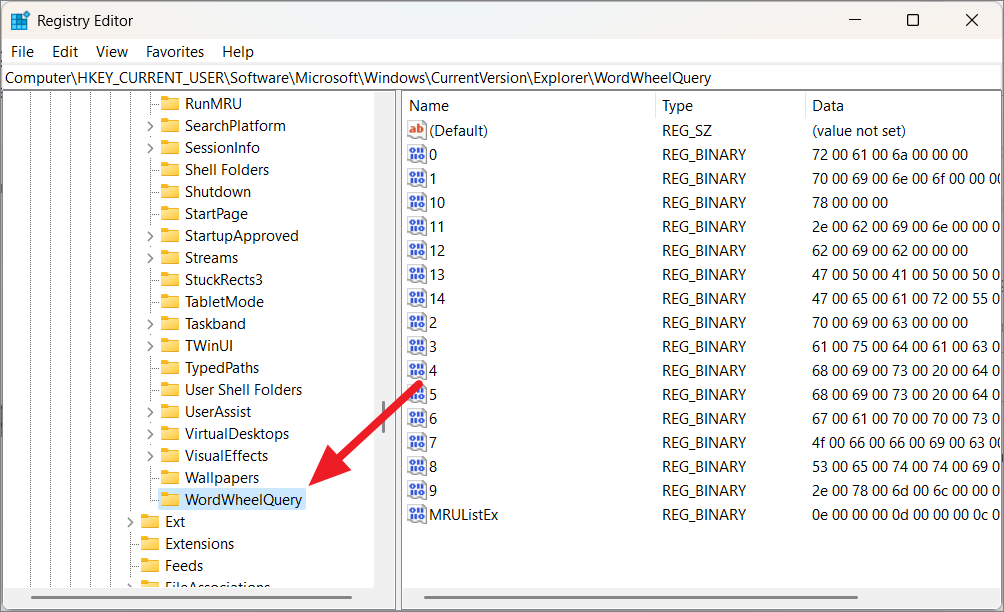The width and height of the screenshot is (1004, 612).
Task: Click the binary icon for value 10
Action: pyautogui.click(x=417, y=202)
